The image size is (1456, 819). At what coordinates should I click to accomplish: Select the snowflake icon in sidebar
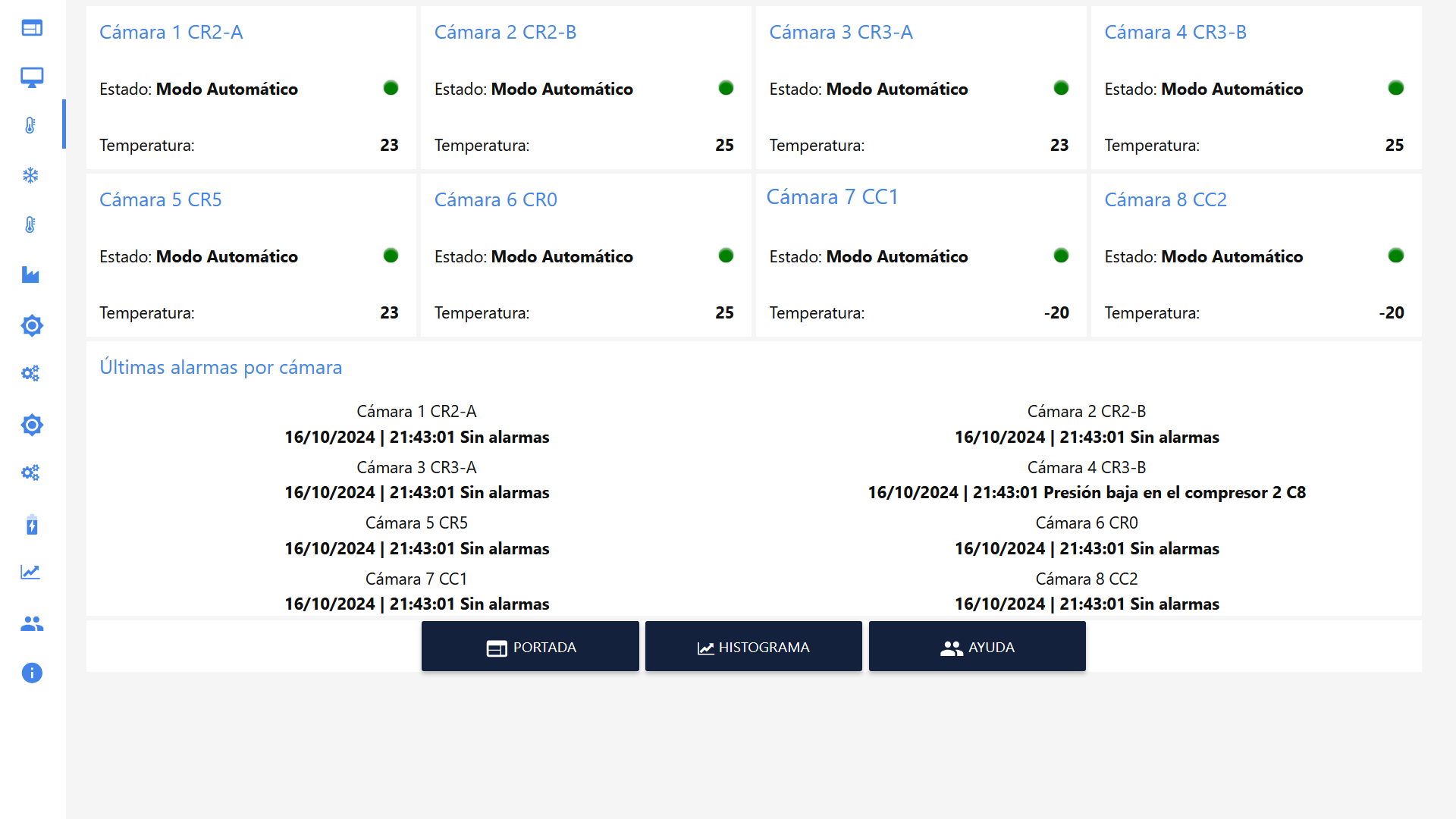[30, 175]
